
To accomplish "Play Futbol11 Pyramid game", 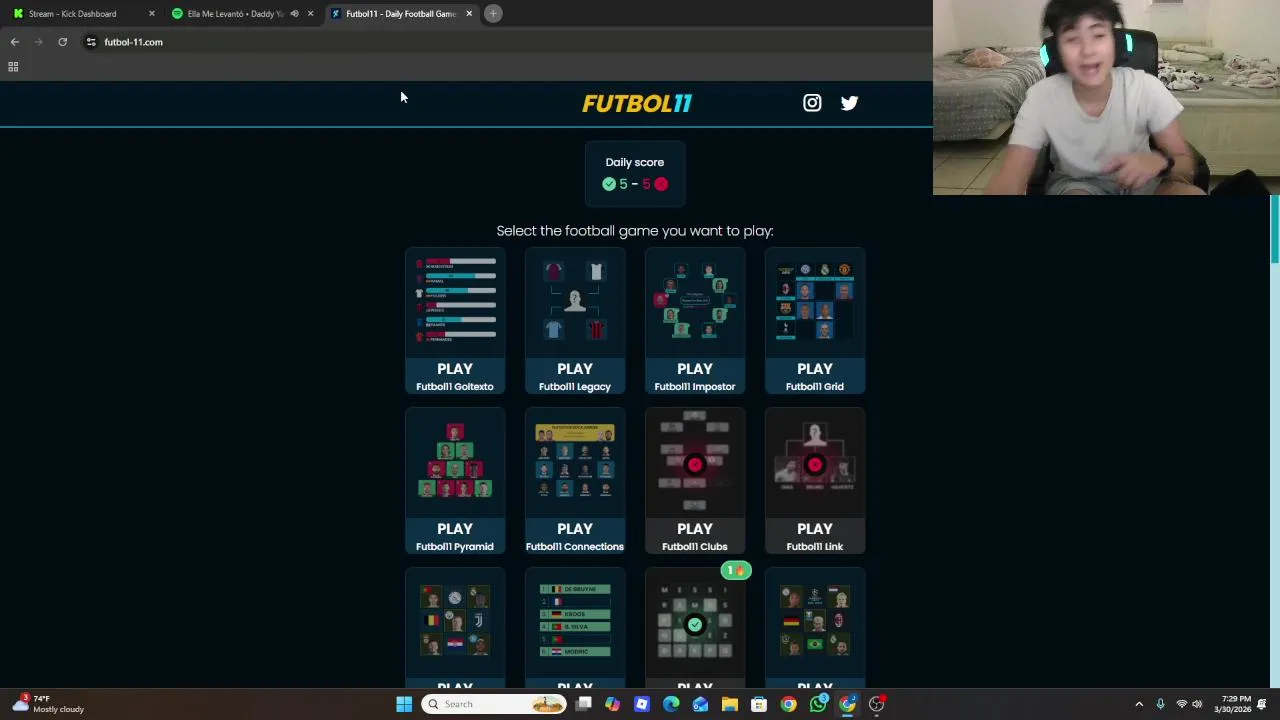I will [x=455, y=536].
